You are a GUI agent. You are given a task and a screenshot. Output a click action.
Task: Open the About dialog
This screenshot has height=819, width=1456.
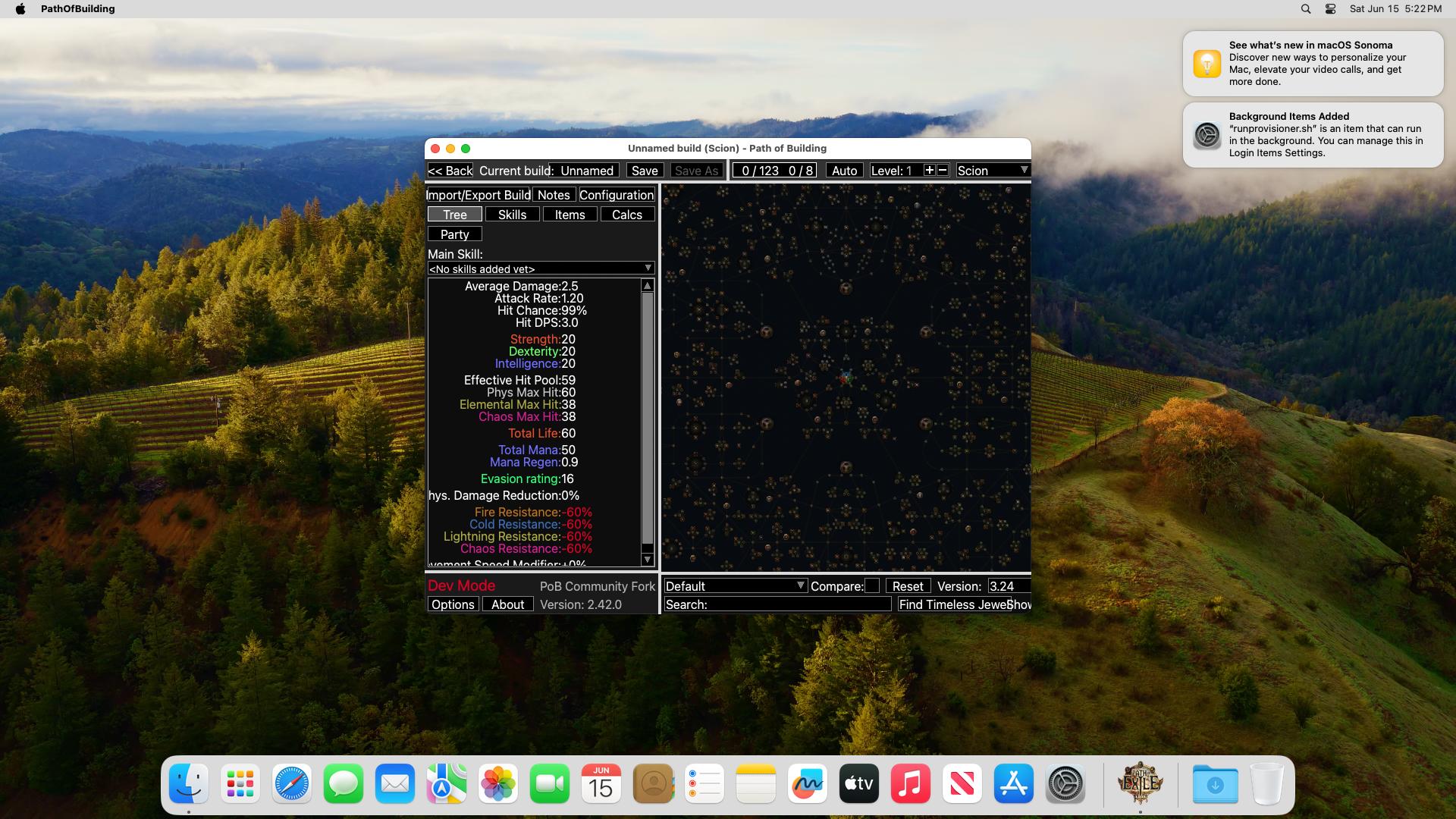point(507,604)
